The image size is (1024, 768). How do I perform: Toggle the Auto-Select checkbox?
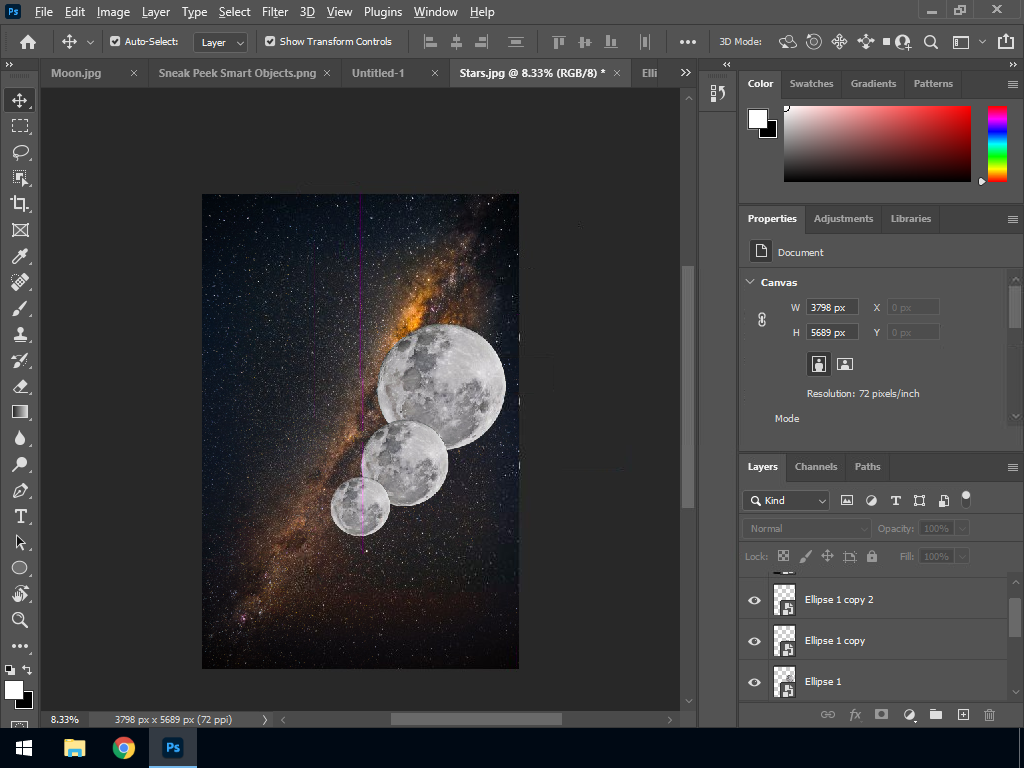coord(115,42)
